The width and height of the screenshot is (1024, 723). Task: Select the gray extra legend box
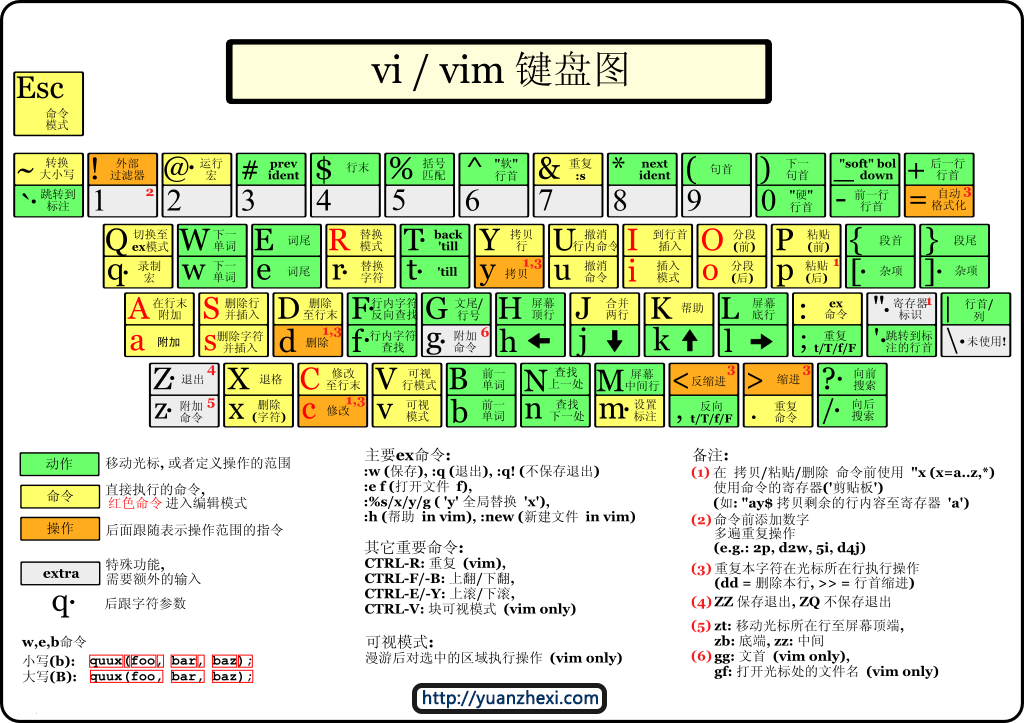(59, 573)
